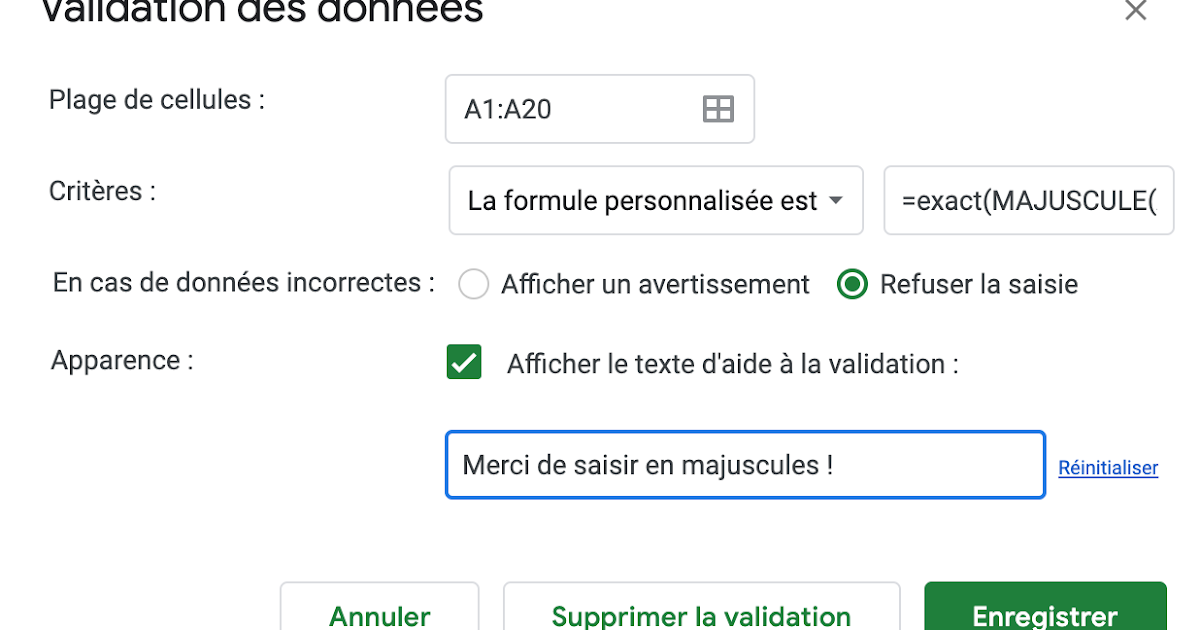Viewport: 1200px width, 630px height.
Task: Click the 'Afficher un avertissement' label text
Action: tap(655, 285)
